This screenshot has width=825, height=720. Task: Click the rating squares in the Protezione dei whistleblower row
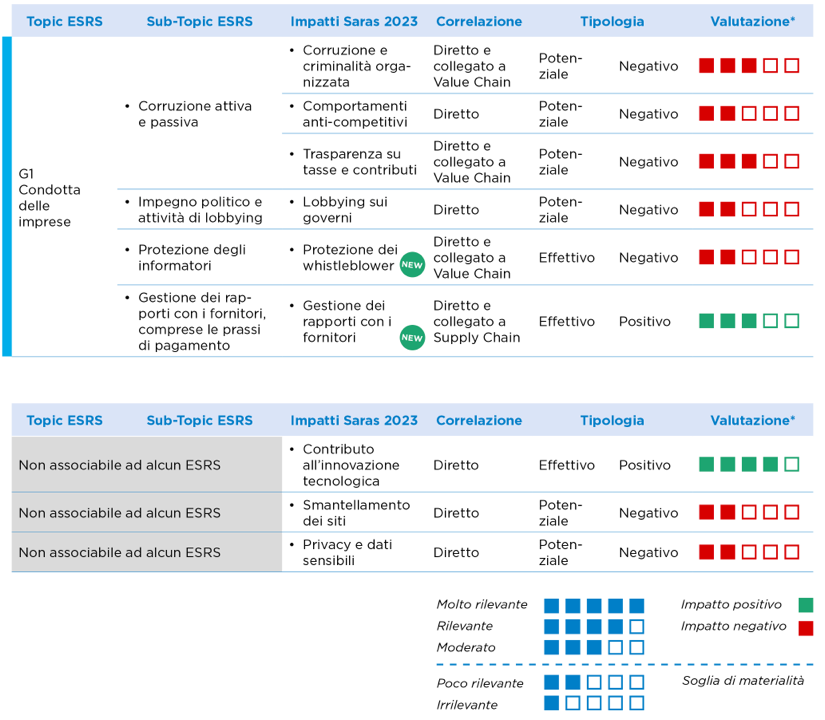[749, 257]
